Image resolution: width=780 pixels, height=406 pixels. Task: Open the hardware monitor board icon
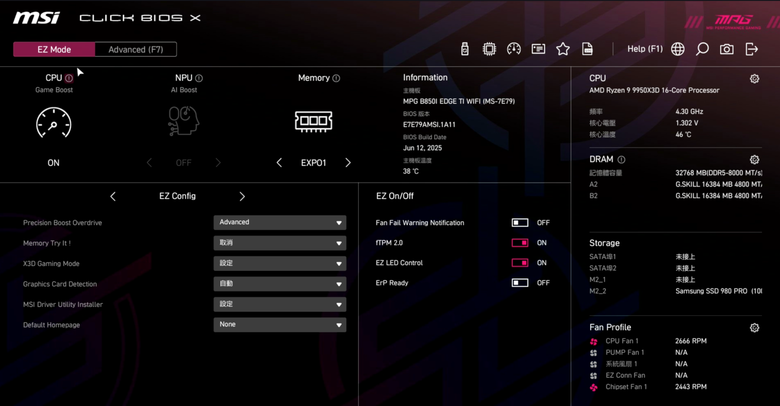[x=538, y=49]
